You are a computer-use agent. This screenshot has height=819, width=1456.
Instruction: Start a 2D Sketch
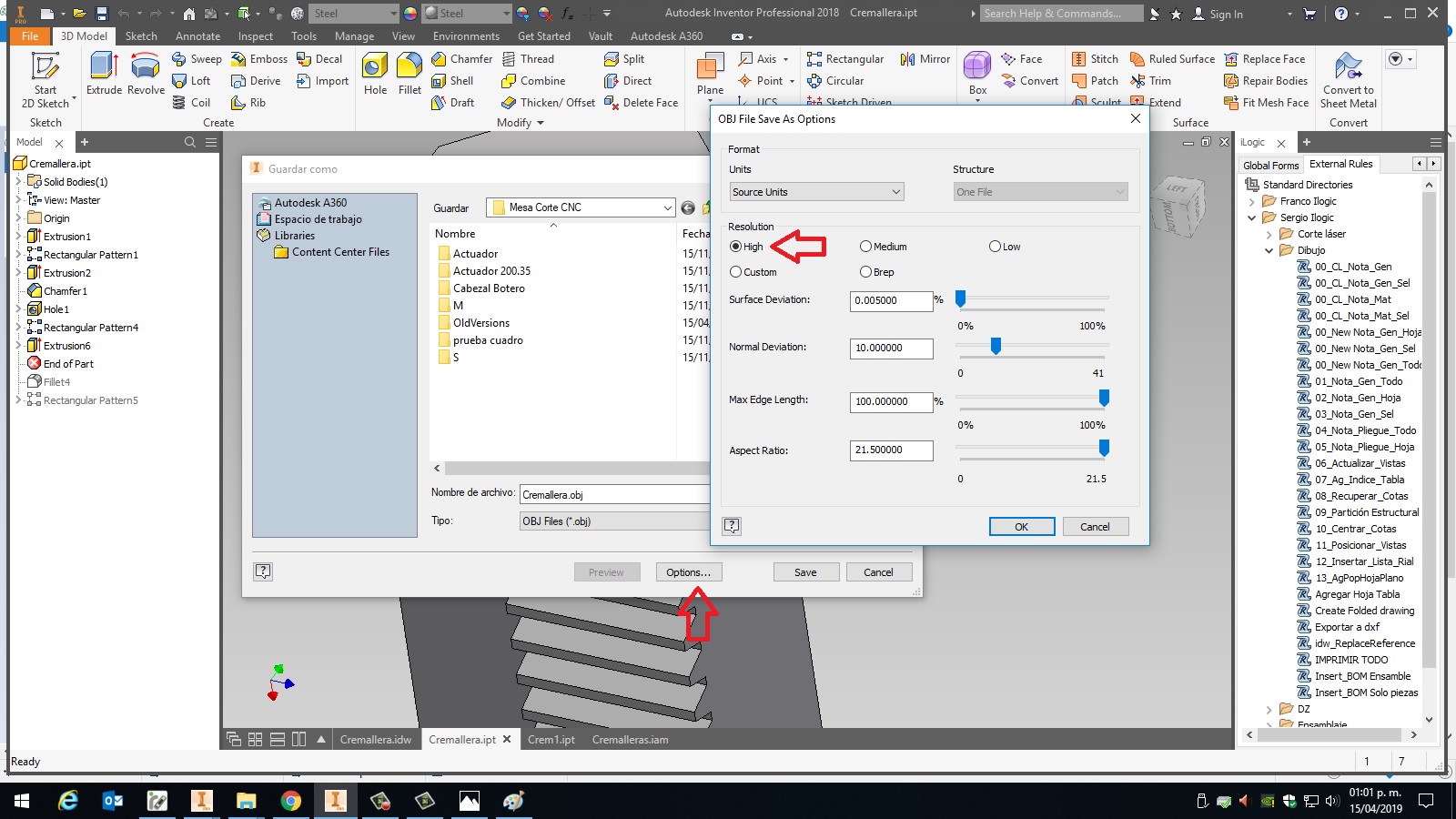click(x=45, y=80)
